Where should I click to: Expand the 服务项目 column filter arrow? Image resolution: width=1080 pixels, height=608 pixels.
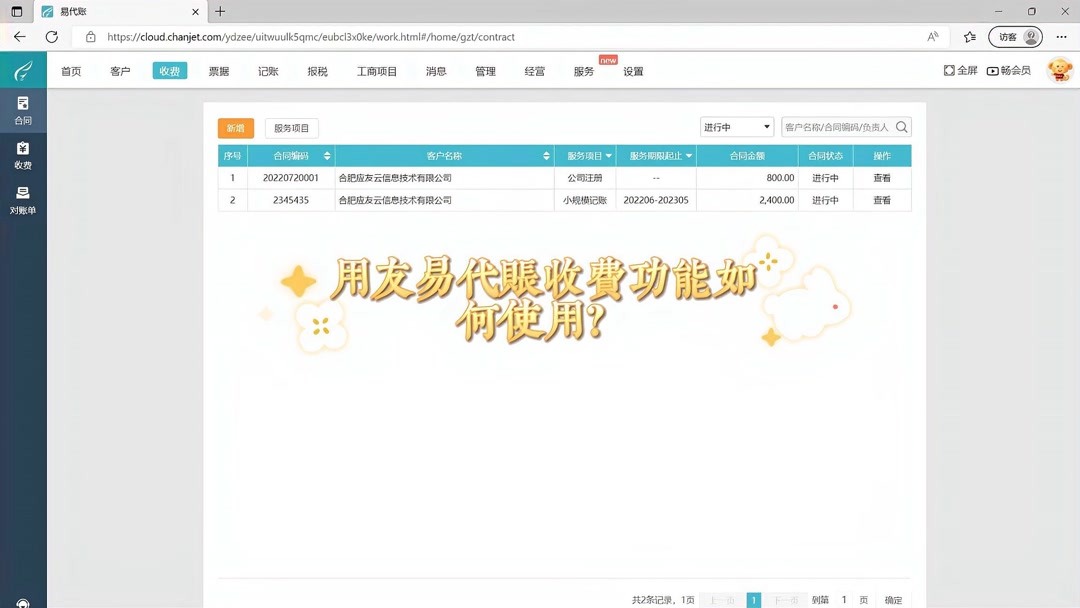click(607, 156)
